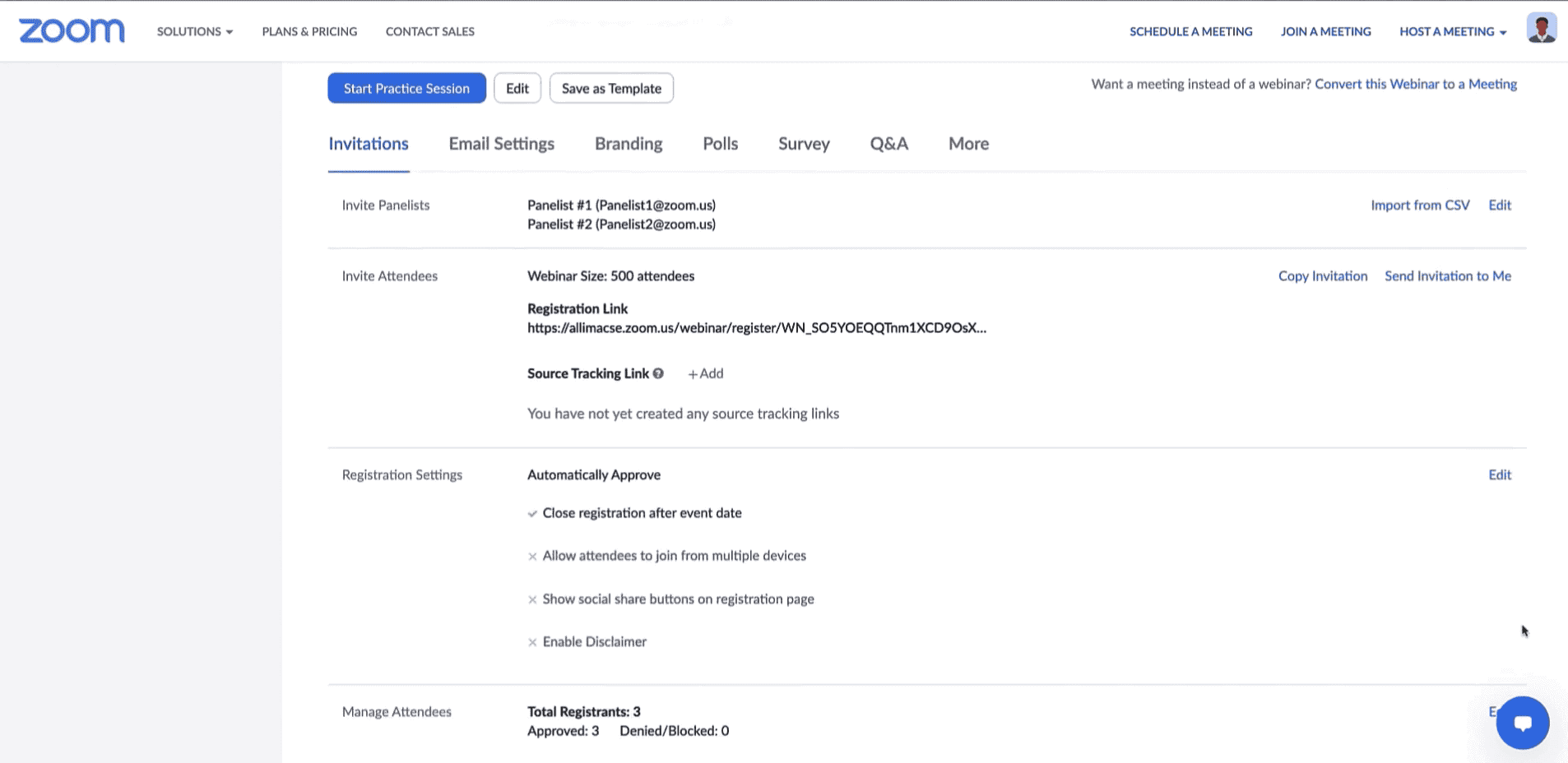Click Invite Panelists label

coord(386,206)
